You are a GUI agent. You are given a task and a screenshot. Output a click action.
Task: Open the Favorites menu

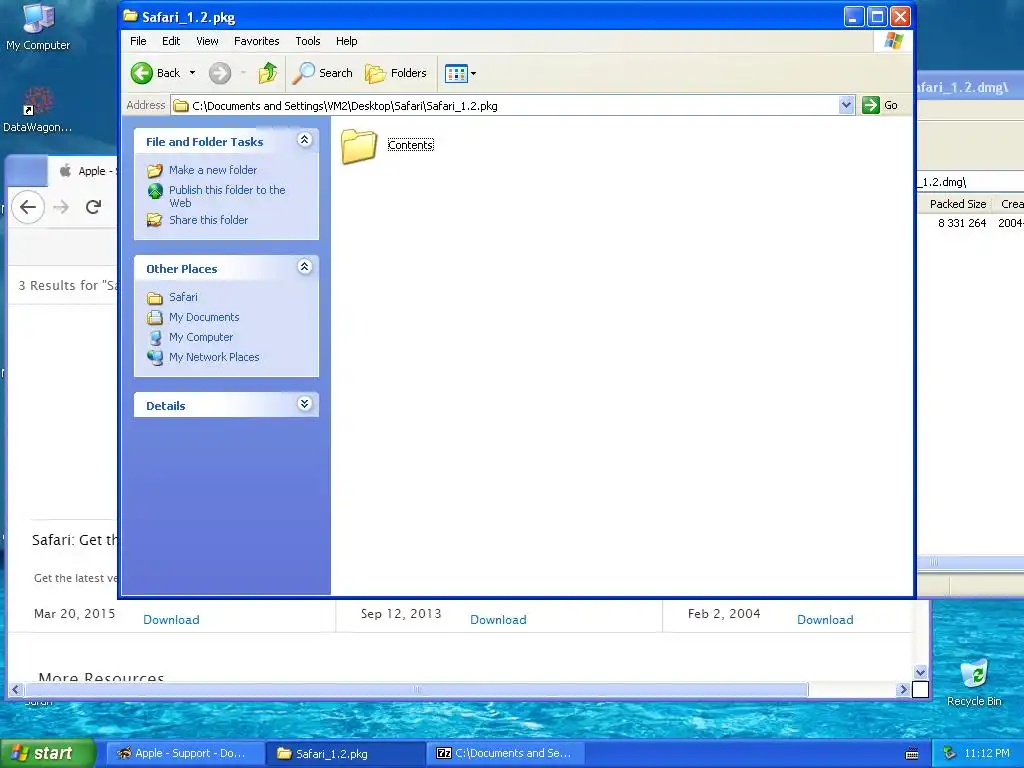257,41
